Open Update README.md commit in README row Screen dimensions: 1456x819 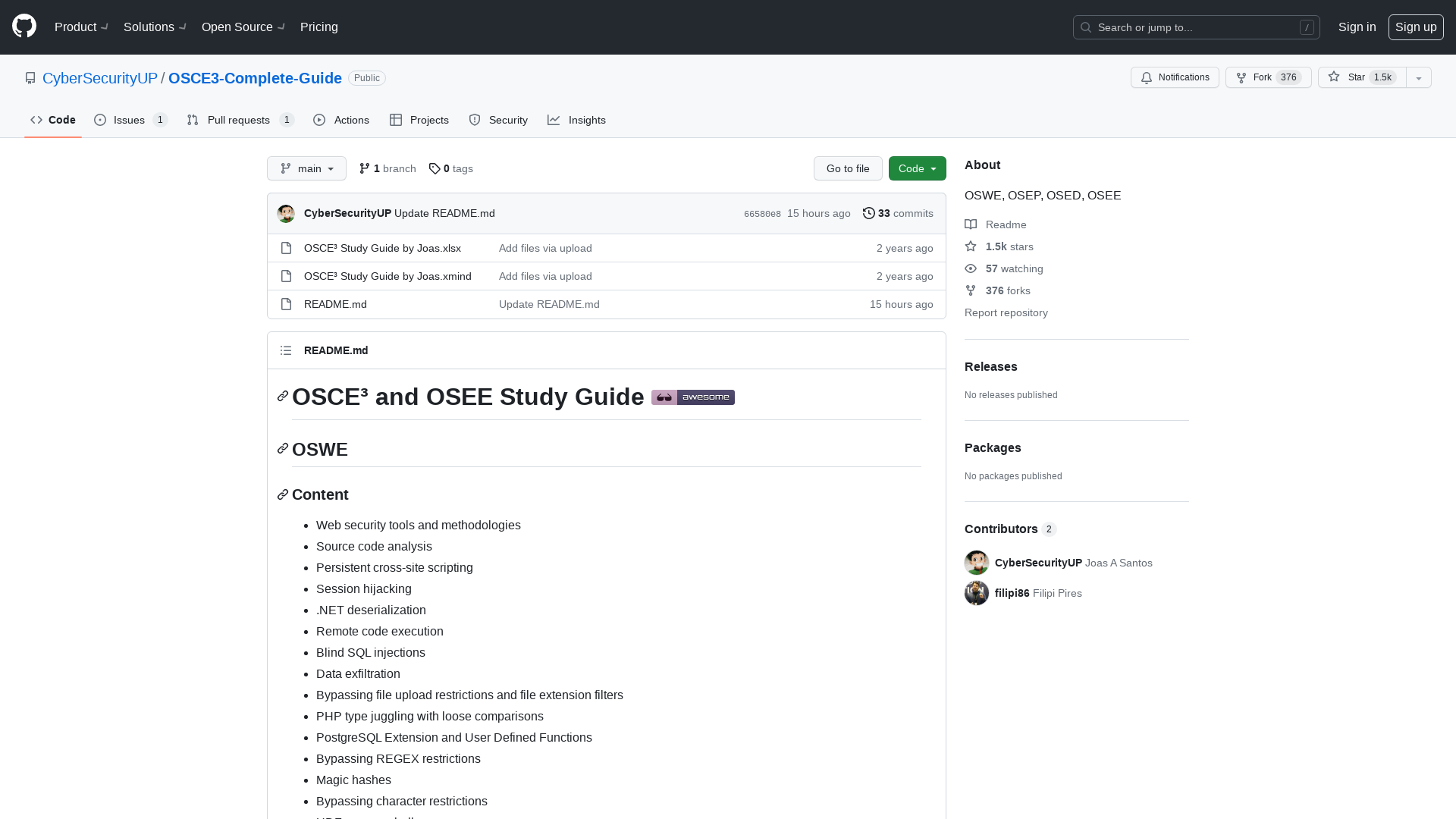coord(549,304)
